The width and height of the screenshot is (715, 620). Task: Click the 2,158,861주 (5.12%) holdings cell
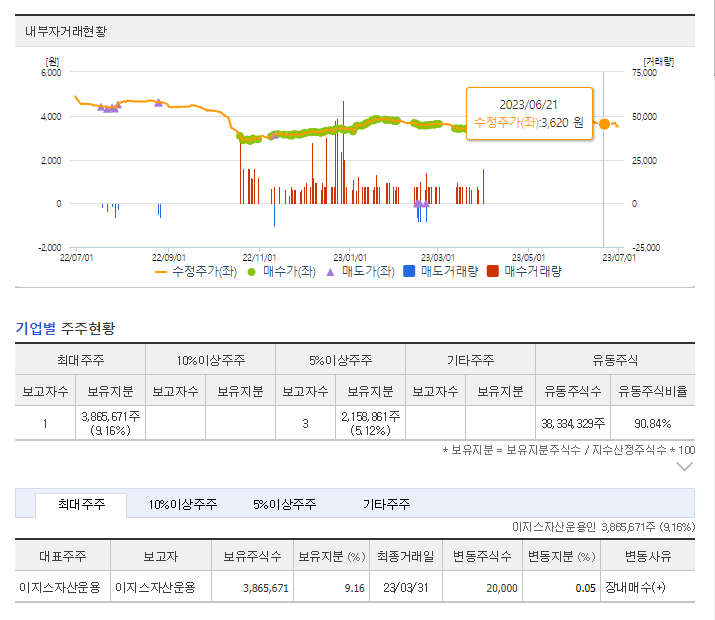tap(370, 423)
